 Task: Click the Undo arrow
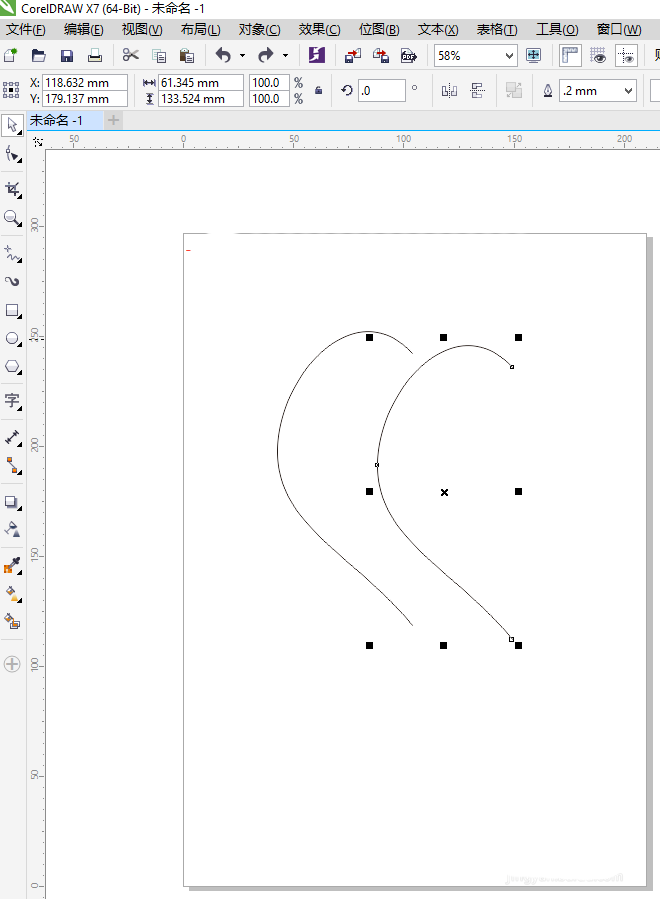point(223,56)
